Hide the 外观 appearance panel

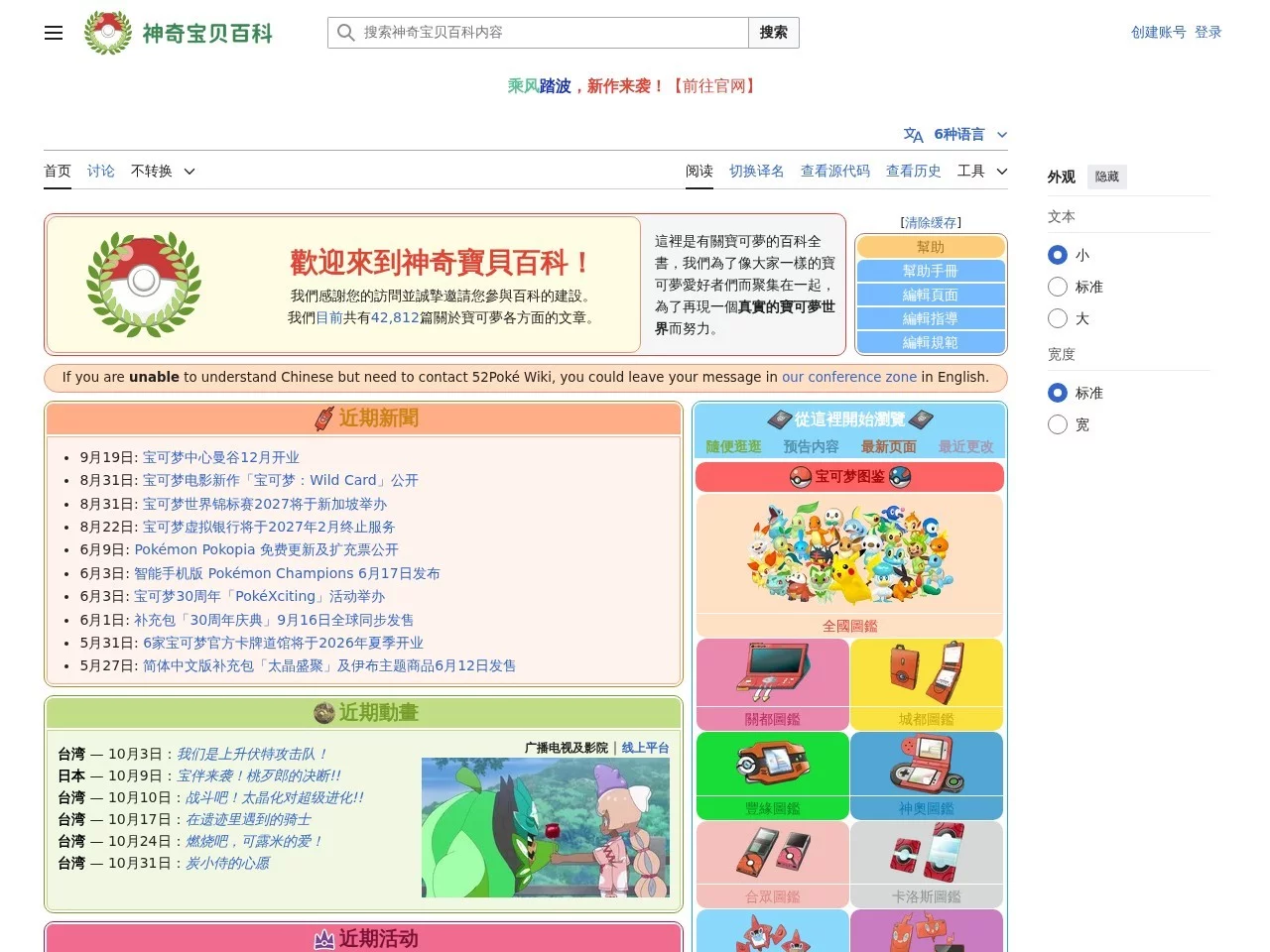(x=1107, y=177)
